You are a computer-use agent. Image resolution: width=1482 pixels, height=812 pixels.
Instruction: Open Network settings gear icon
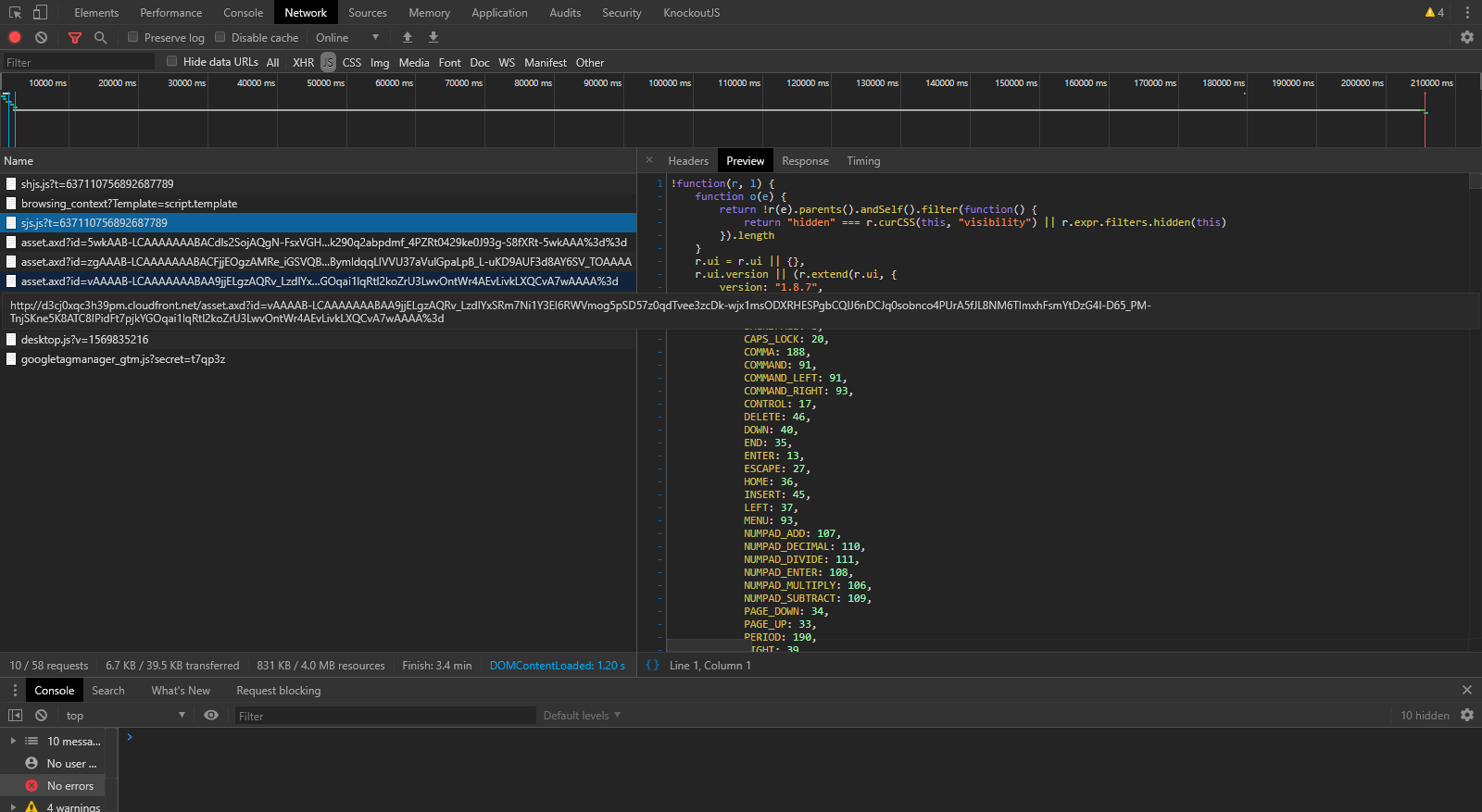1467,38
